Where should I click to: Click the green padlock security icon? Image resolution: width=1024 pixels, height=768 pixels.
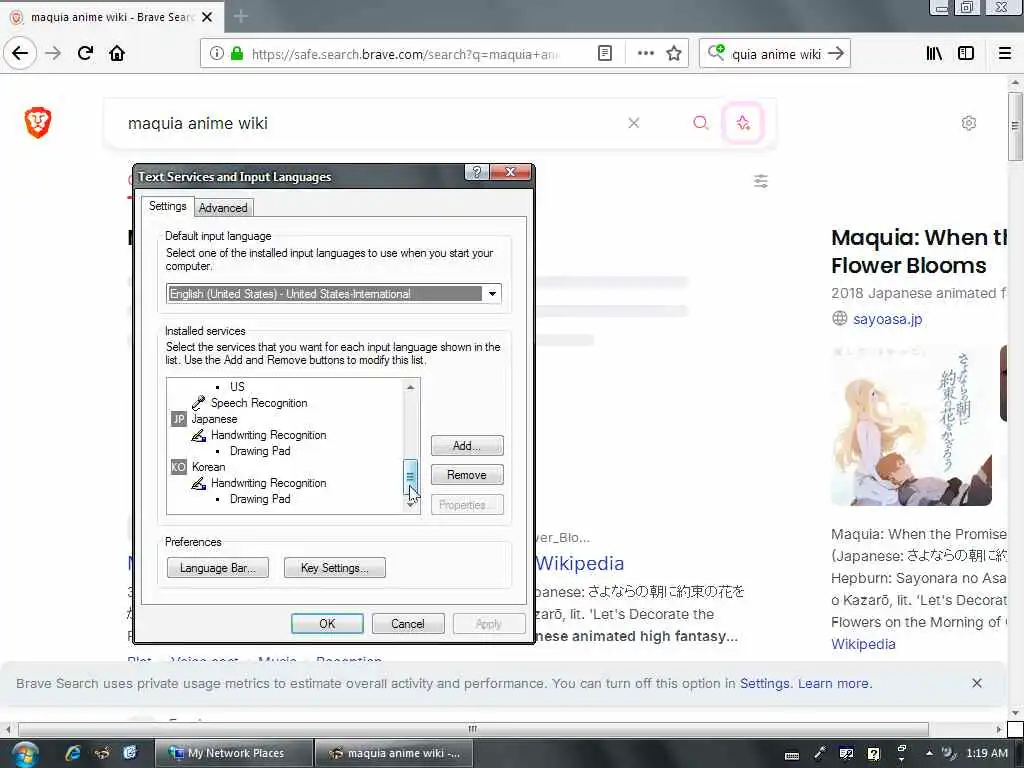236,54
